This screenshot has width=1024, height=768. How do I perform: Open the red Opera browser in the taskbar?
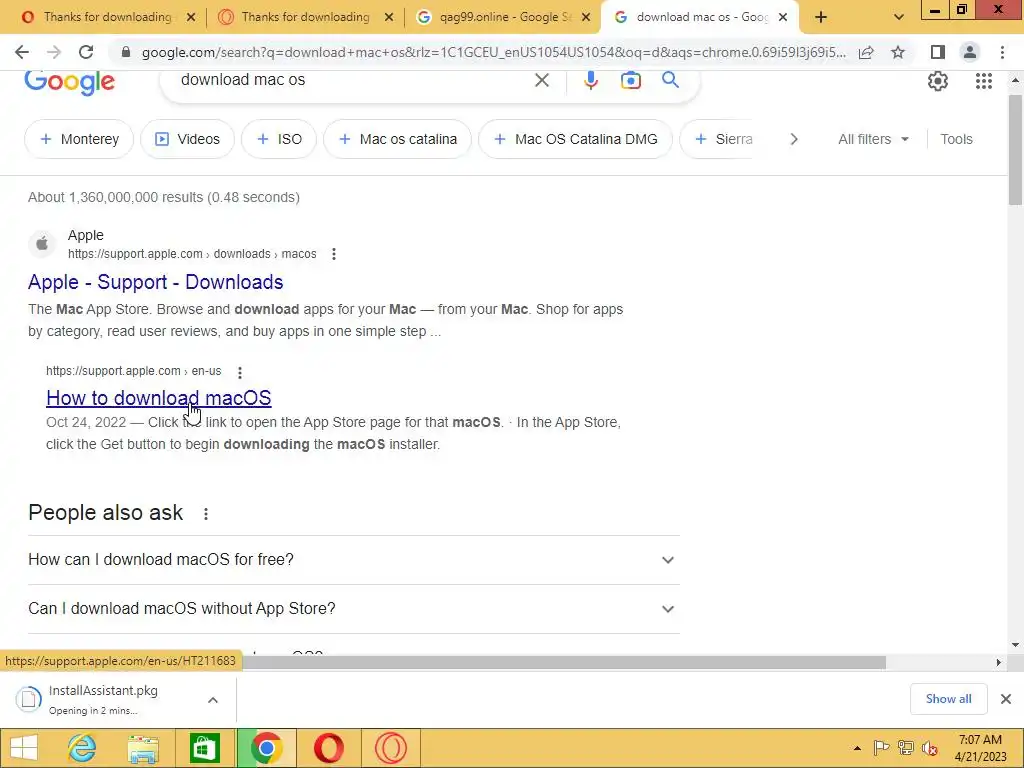(329, 748)
